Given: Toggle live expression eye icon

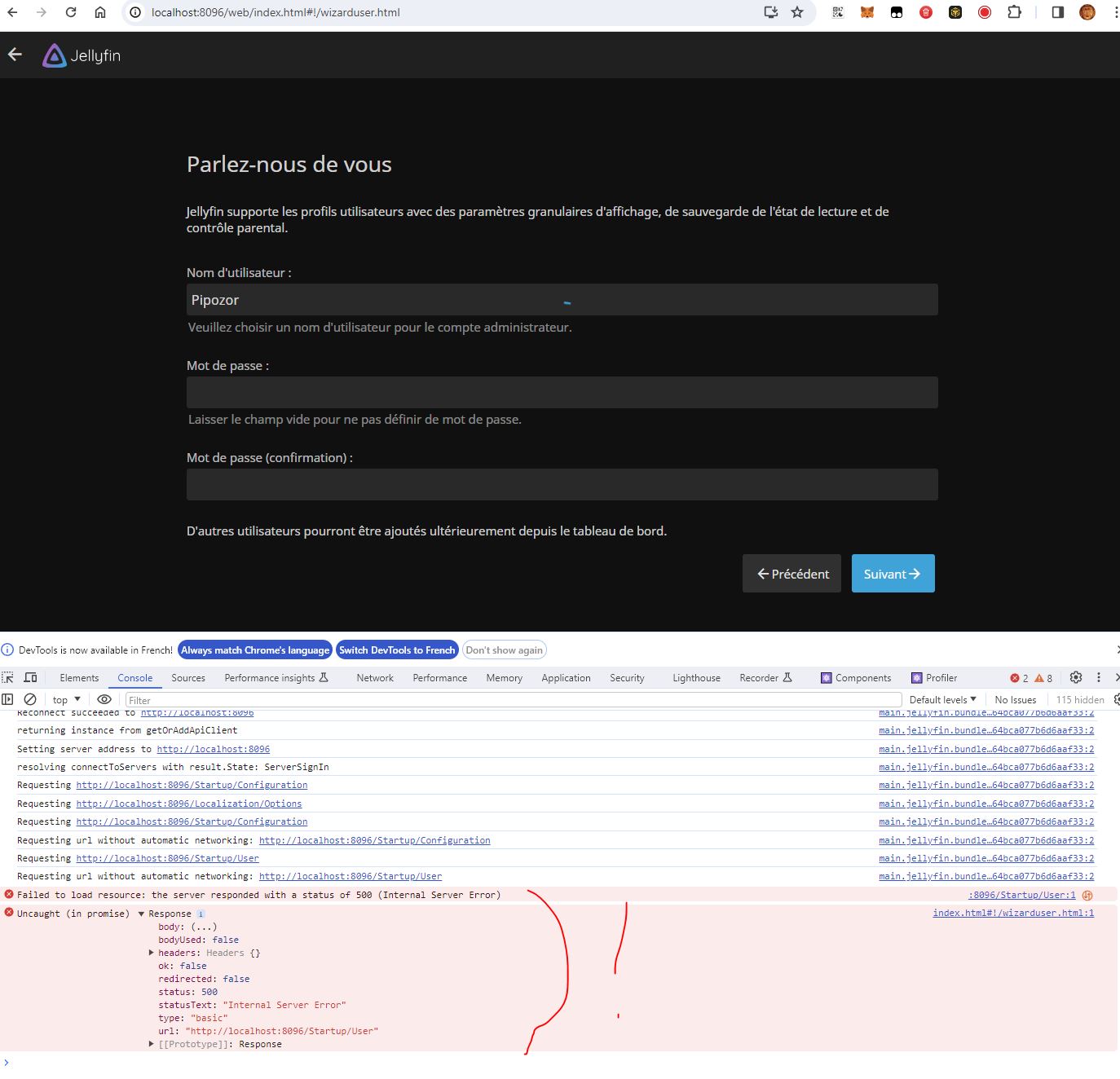Looking at the screenshot, I should [104, 699].
